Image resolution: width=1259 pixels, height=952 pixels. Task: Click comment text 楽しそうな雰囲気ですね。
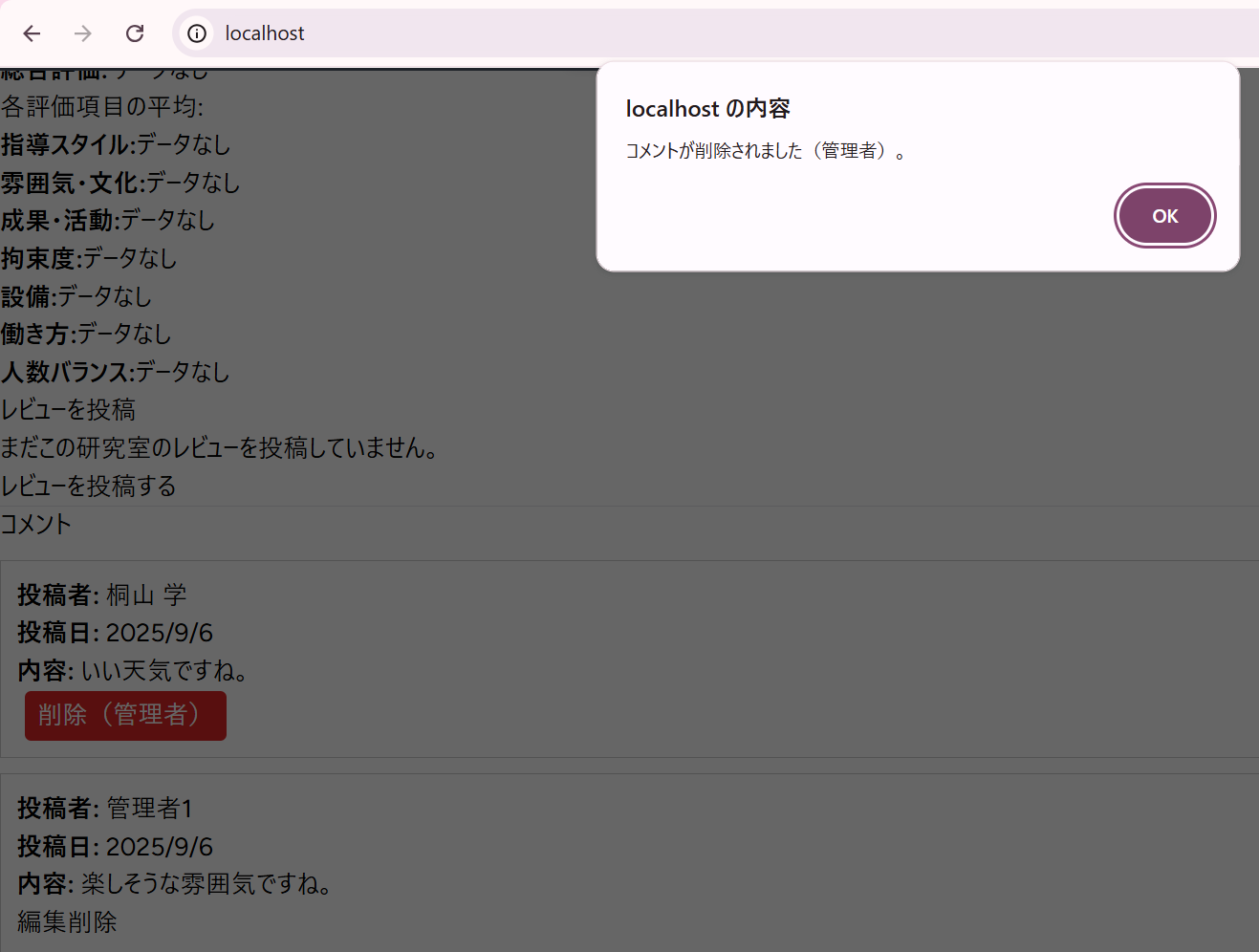tap(206, 884)
